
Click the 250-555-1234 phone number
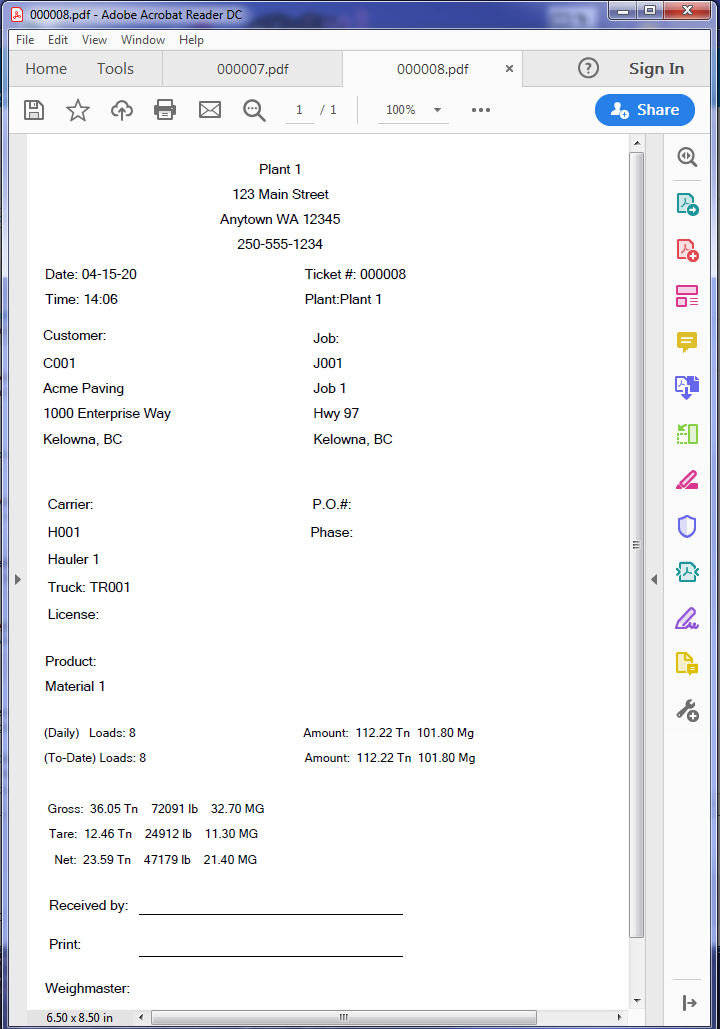point(280,244)
